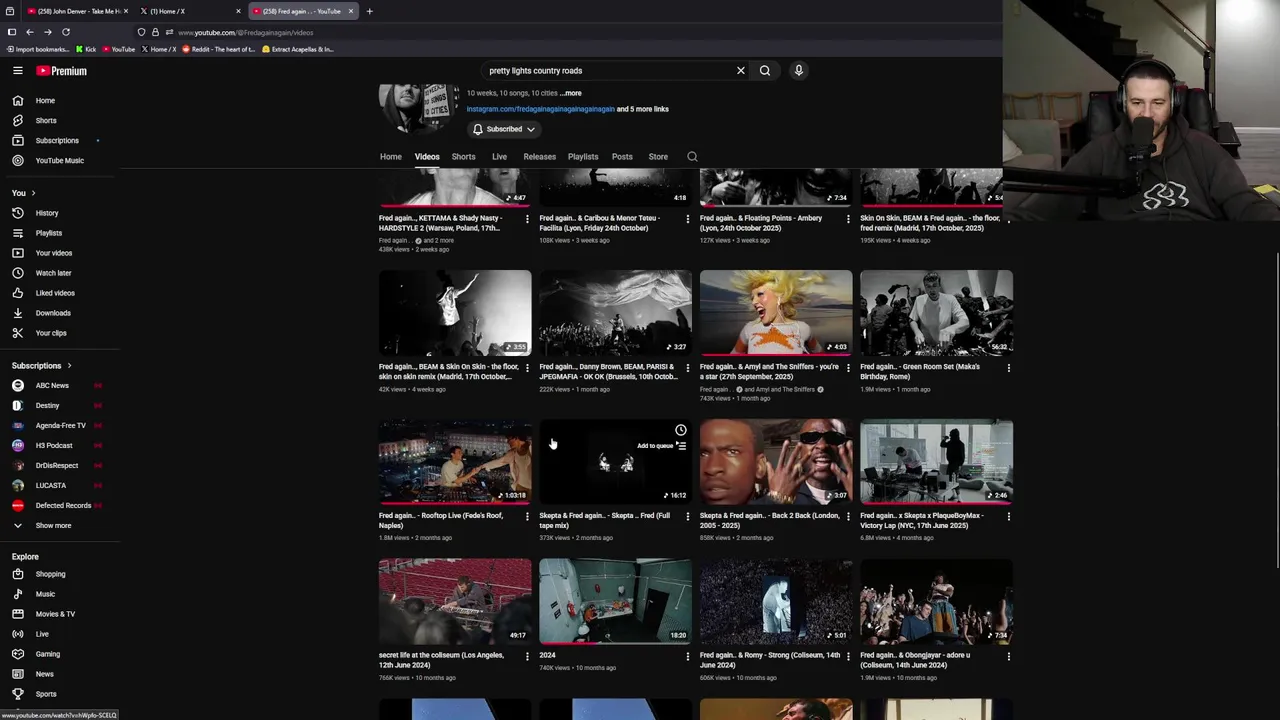Click the YouTube Premium logo

click(x=62, y=71)
